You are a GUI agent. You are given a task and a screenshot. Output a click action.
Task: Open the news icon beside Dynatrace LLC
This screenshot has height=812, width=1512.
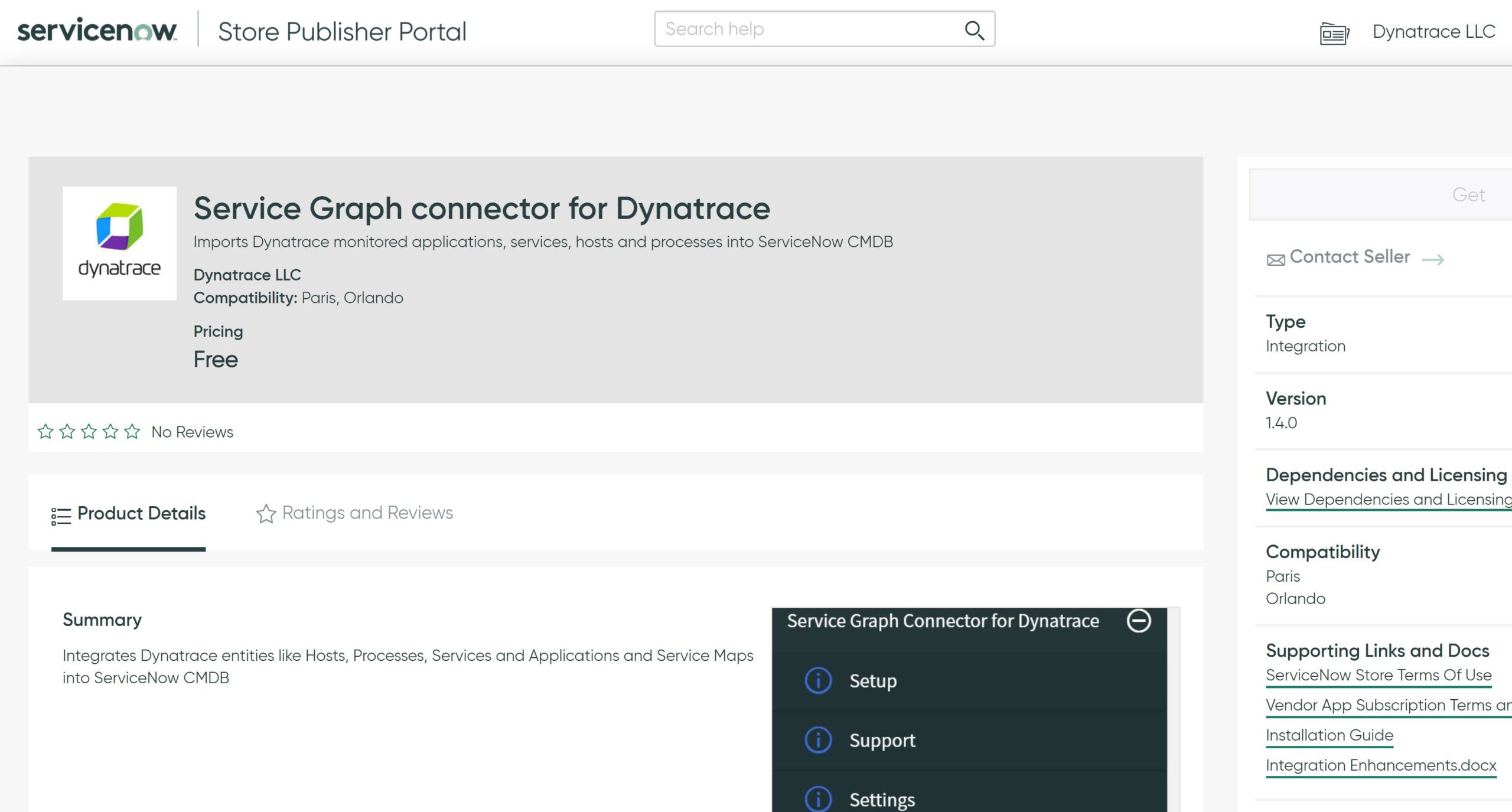click(x=1334, y=32)
